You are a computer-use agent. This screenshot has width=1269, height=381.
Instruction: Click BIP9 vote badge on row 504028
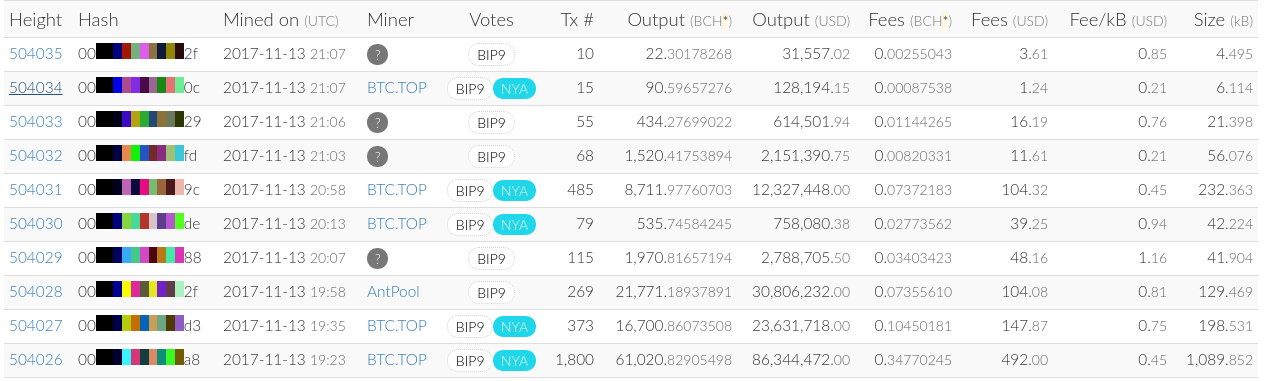(491, 292)
